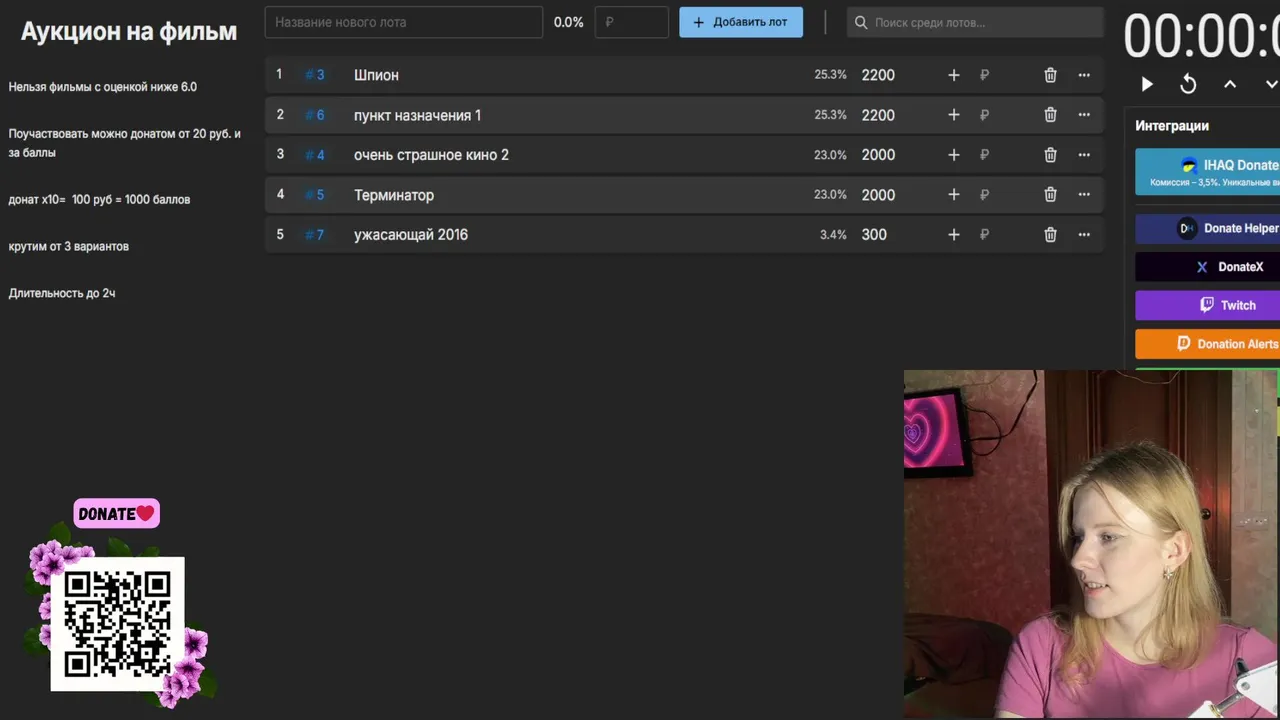Decrease timer with down chevron
Screen dimensions: 1280x720
(x=1271, y=85)
